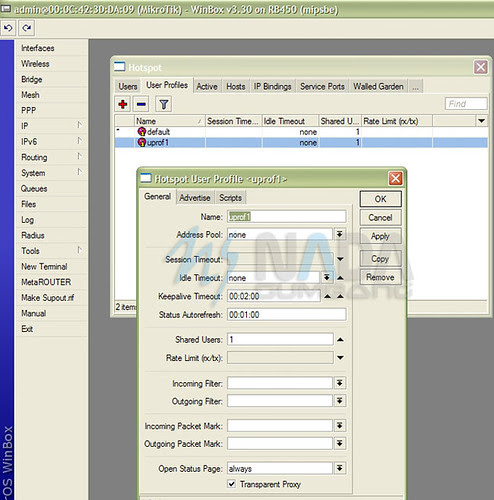Switch to the Service Ports tab
The height and width of the screenshot is (500, 494).
coord(322,87)
